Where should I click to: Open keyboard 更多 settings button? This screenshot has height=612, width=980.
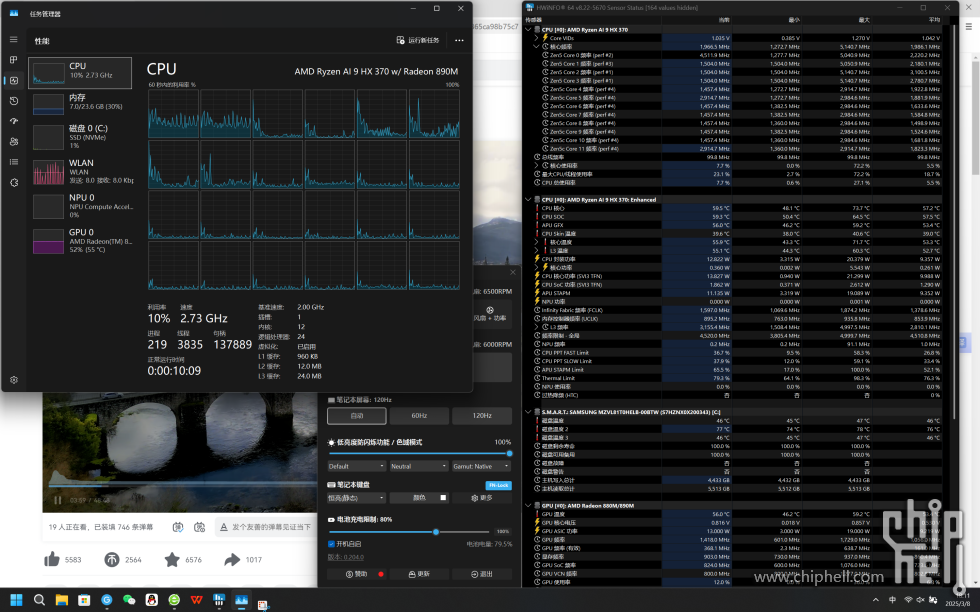(482, 498)
